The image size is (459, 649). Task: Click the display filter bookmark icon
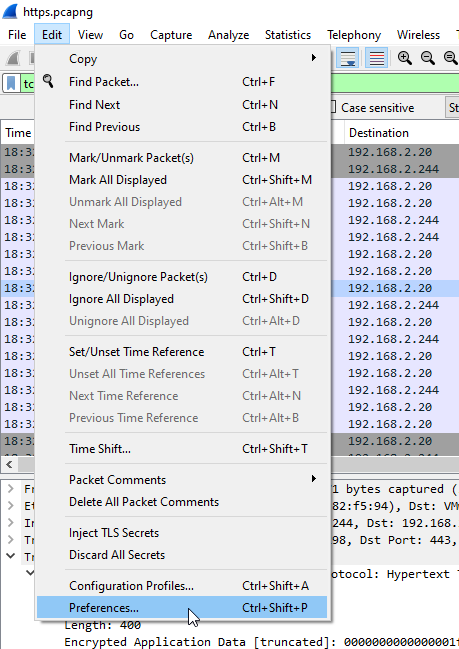(x=11, y=84)
